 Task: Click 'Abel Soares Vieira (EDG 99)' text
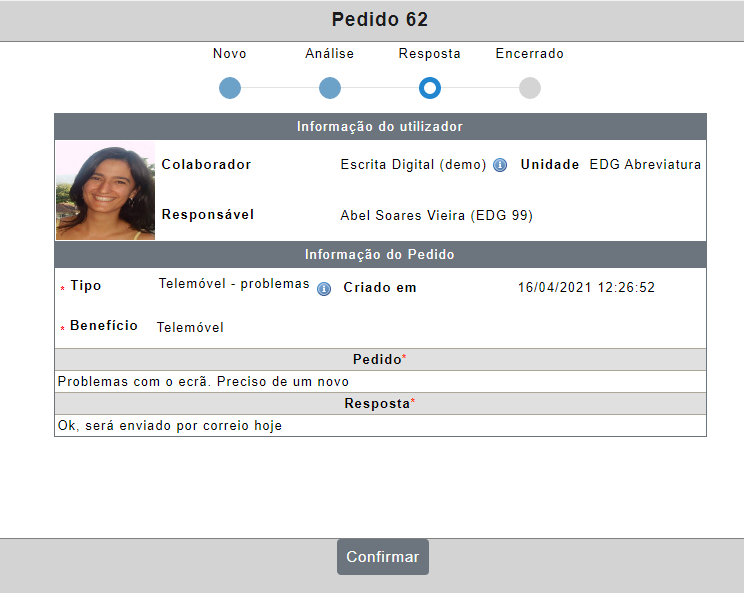pos(437,215)
